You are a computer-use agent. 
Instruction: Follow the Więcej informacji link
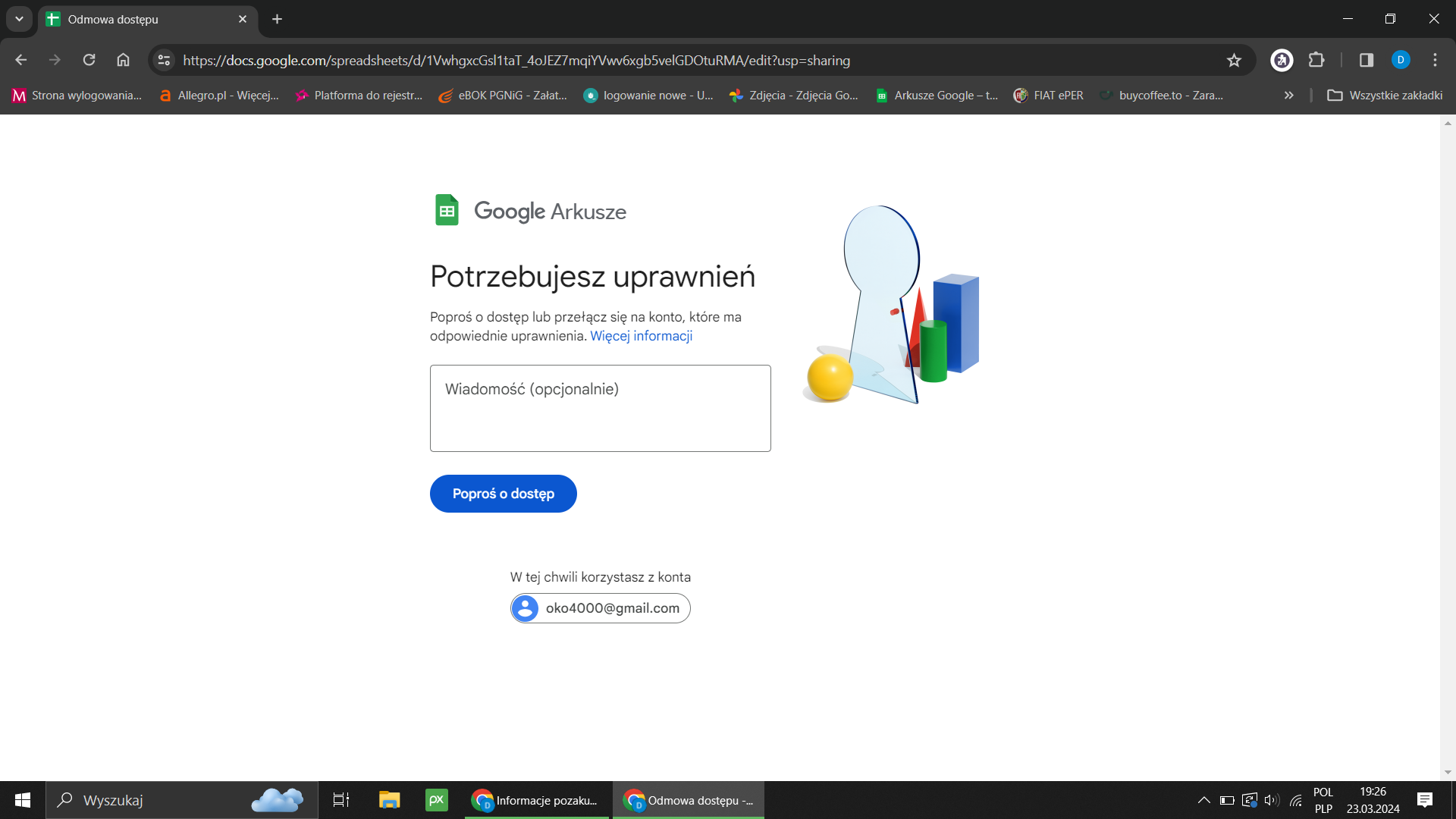(x=641, y=336)
